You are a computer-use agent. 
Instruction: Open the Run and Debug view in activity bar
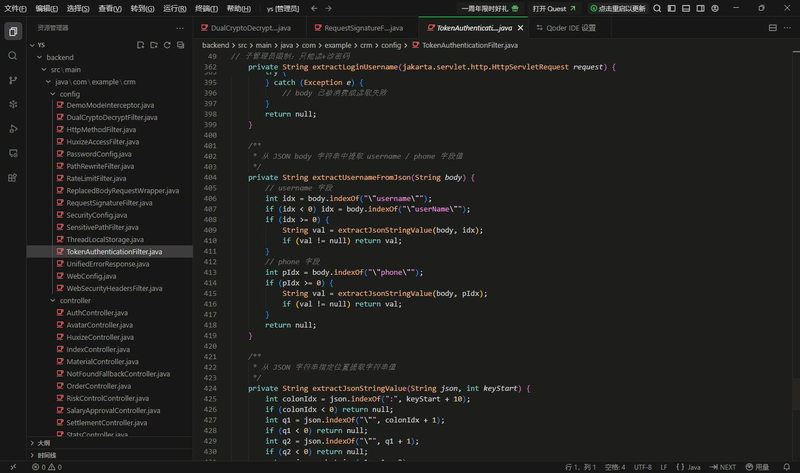[13, 129]
